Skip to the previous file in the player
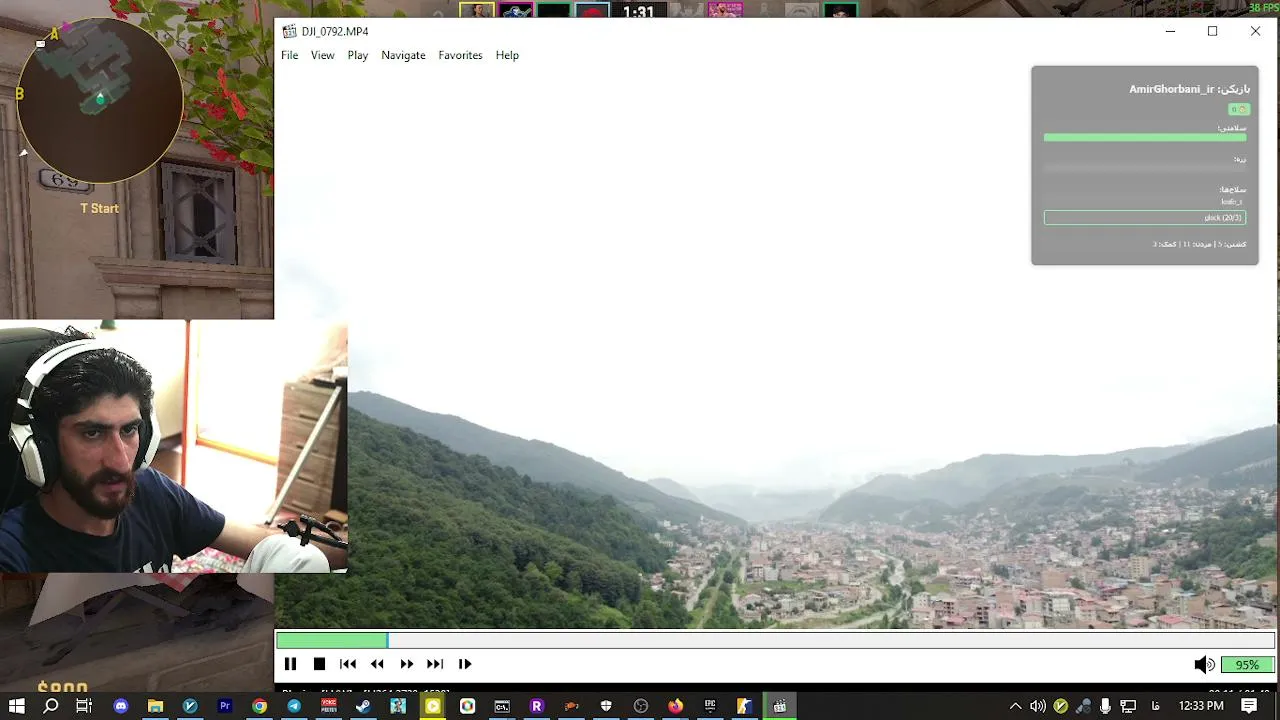Screen dimensions: 1280x720 click(348, 664)
